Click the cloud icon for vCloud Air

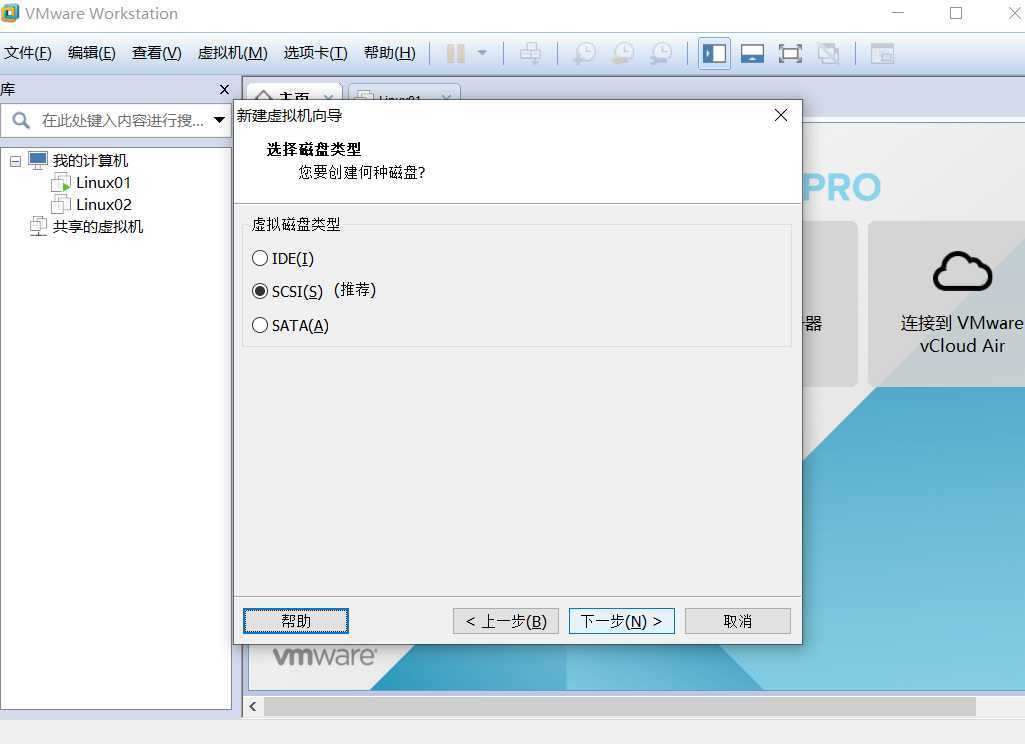click(962, 271)
